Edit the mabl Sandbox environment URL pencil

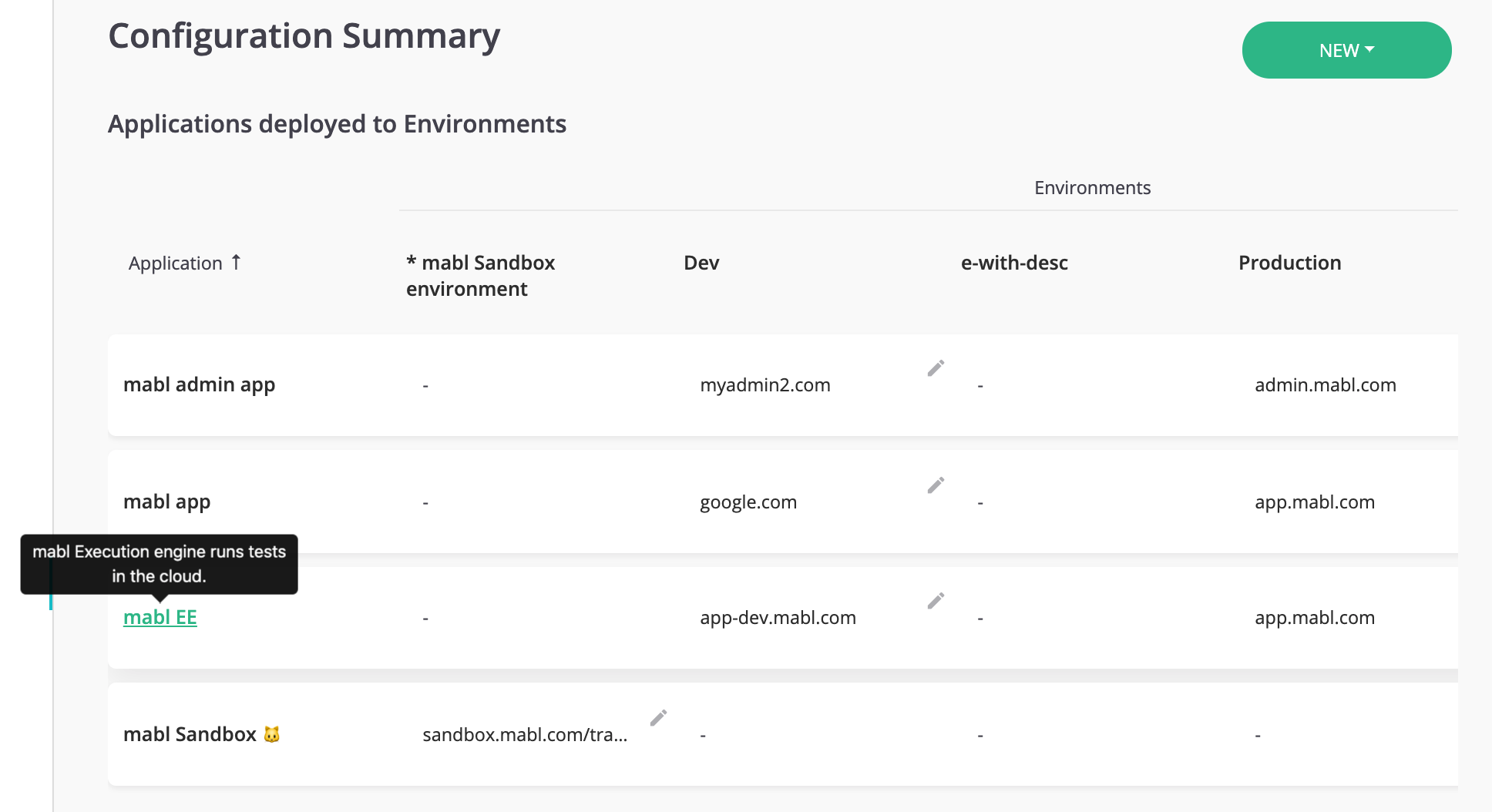pyautogui.click(x=658, y=718)
